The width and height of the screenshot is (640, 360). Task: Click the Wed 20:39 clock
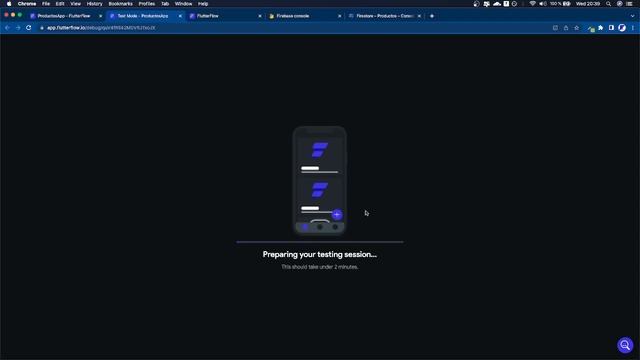(588, 4)
